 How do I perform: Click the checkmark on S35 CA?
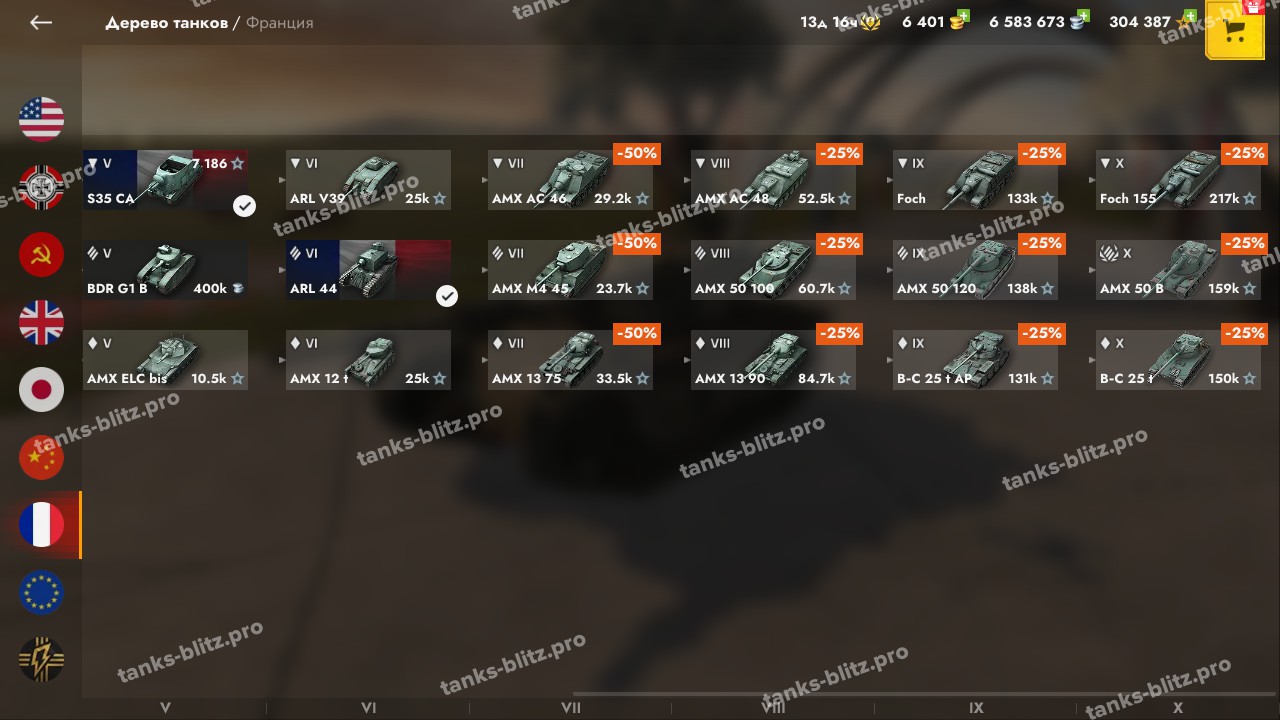[244, 206]
